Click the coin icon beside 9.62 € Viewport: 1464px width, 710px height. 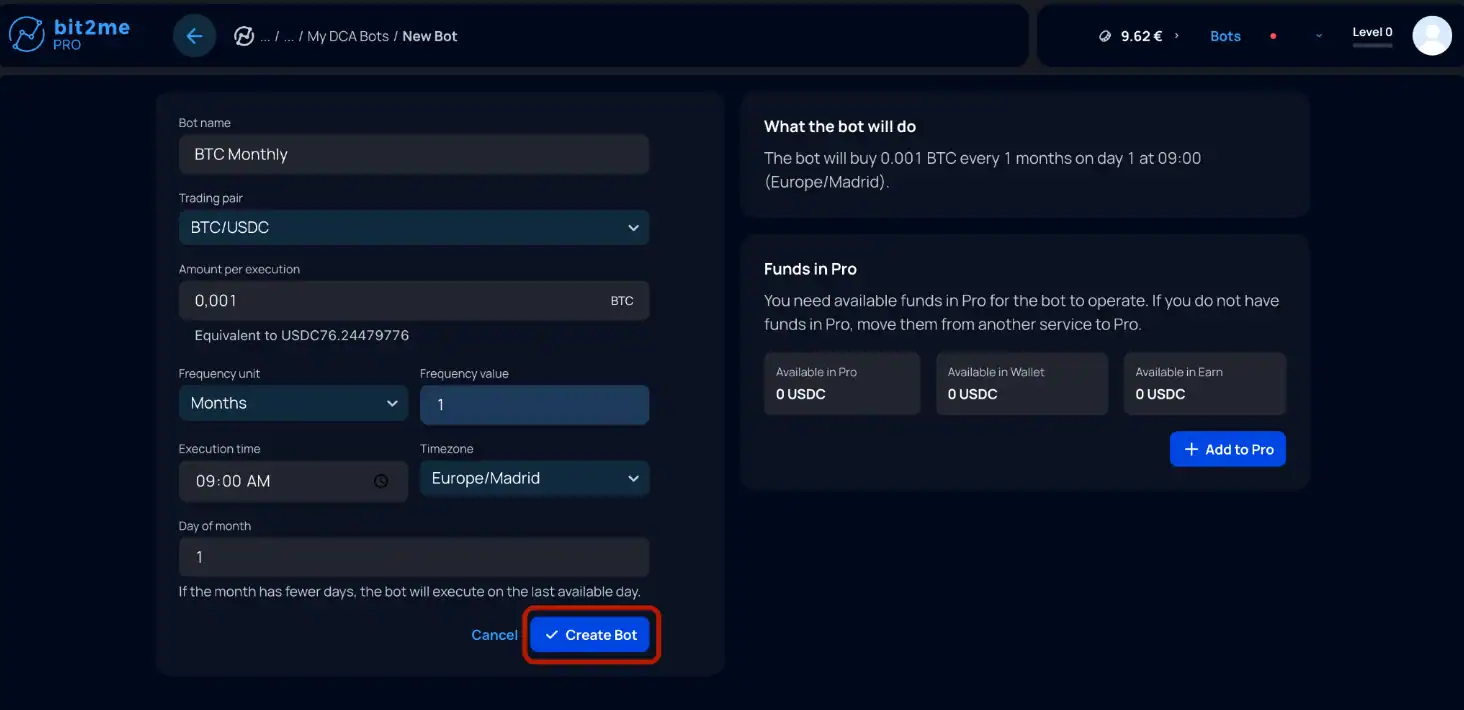click(1105, 36)
